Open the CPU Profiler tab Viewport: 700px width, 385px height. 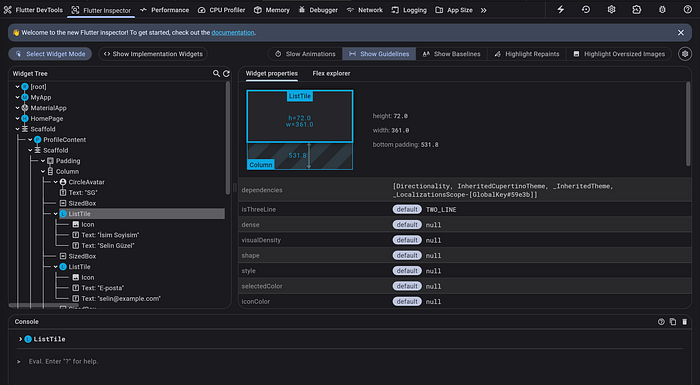tap(221, 10)
